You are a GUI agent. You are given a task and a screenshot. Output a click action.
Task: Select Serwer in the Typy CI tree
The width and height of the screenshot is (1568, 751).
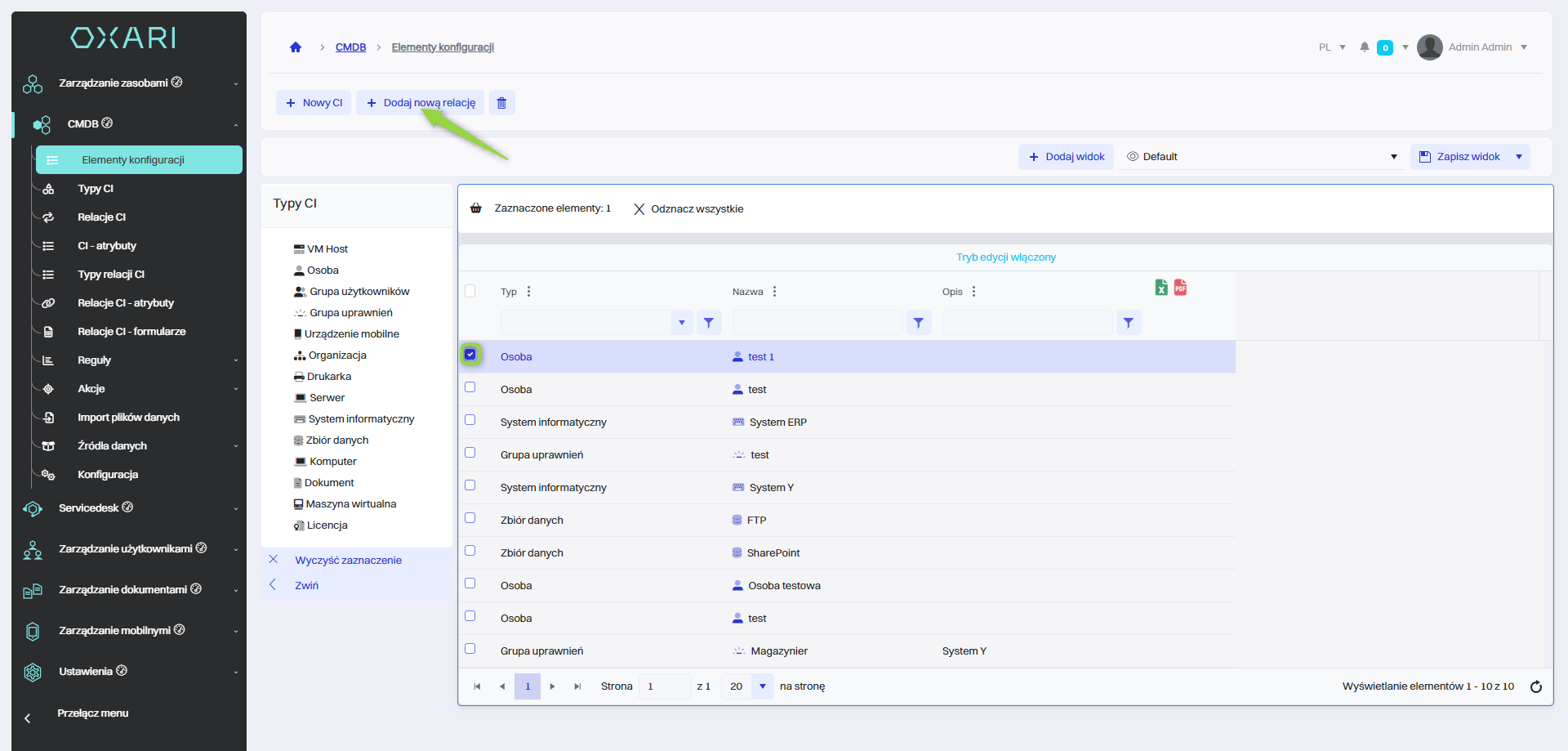tap(327, 398)
